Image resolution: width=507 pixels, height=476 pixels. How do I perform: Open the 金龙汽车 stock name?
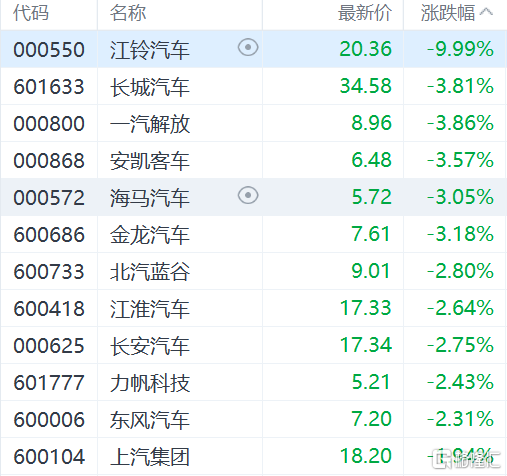pos(150,235)
